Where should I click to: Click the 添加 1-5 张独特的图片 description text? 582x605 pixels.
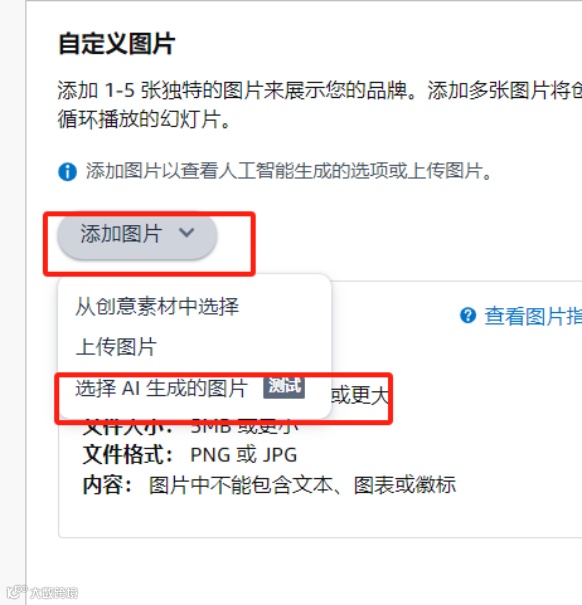click(320, 91)
